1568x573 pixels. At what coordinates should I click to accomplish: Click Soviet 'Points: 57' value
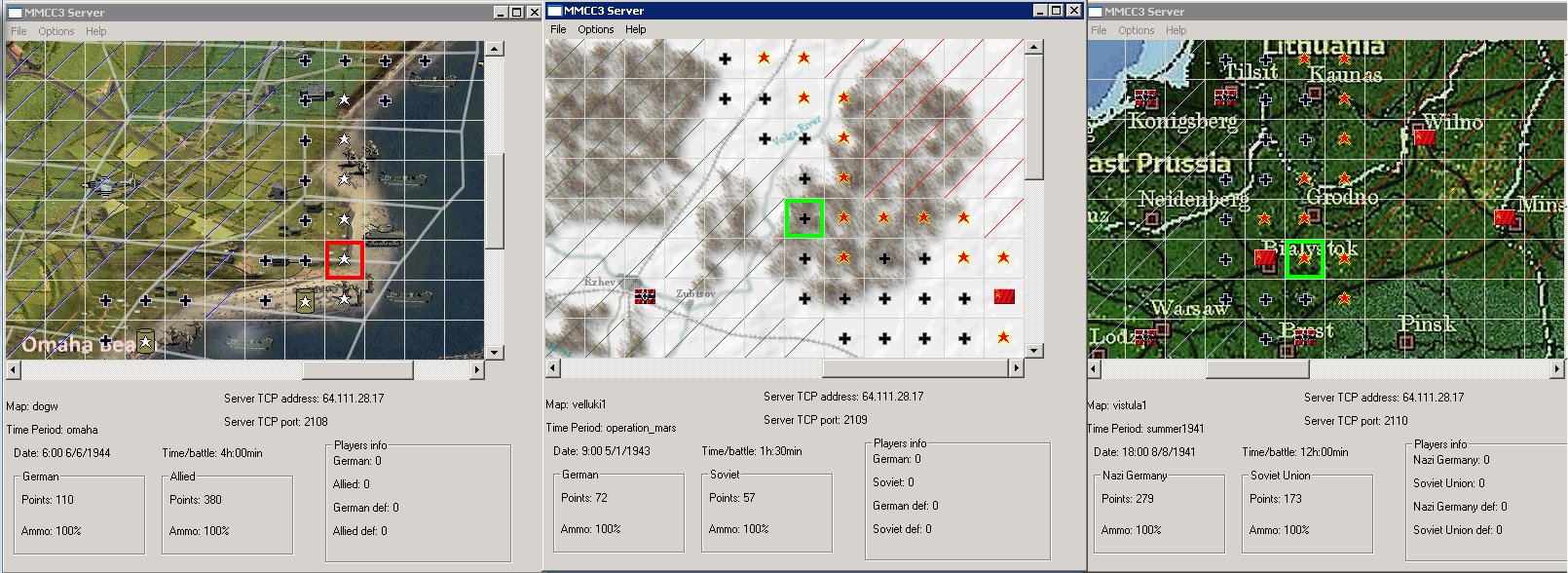732,498
